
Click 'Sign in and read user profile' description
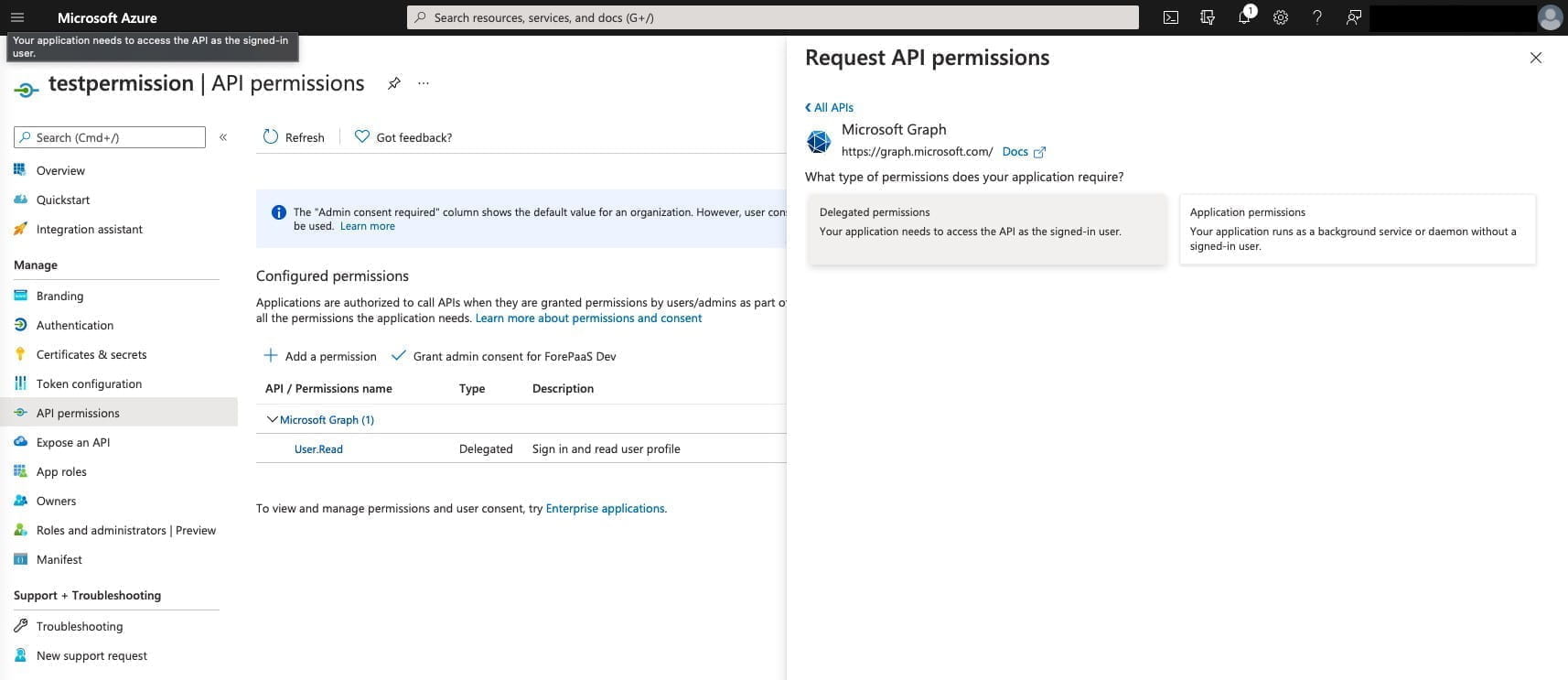click(x=606, y=448)
